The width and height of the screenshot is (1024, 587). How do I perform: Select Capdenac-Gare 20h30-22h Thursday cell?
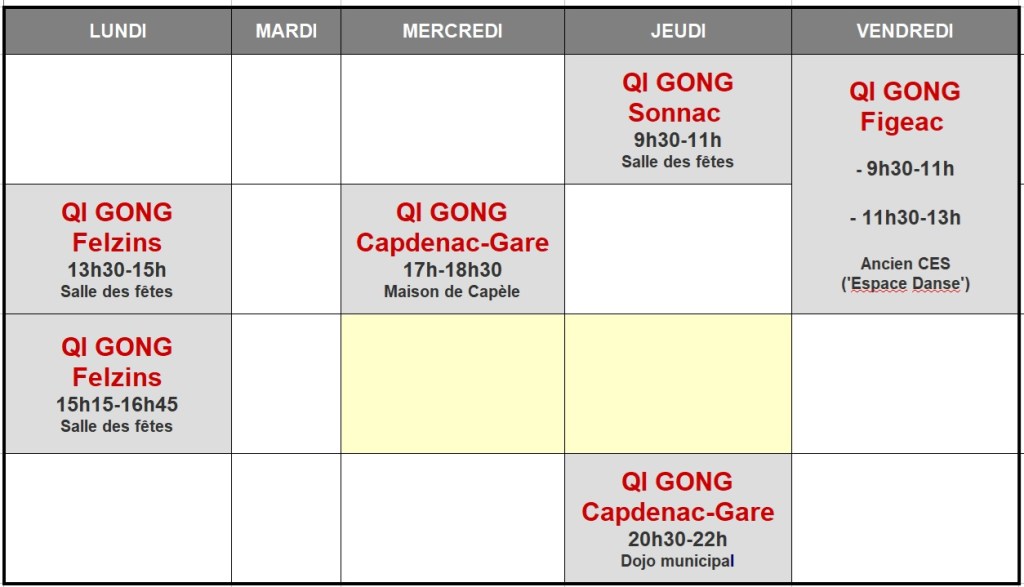pos(678,518)
